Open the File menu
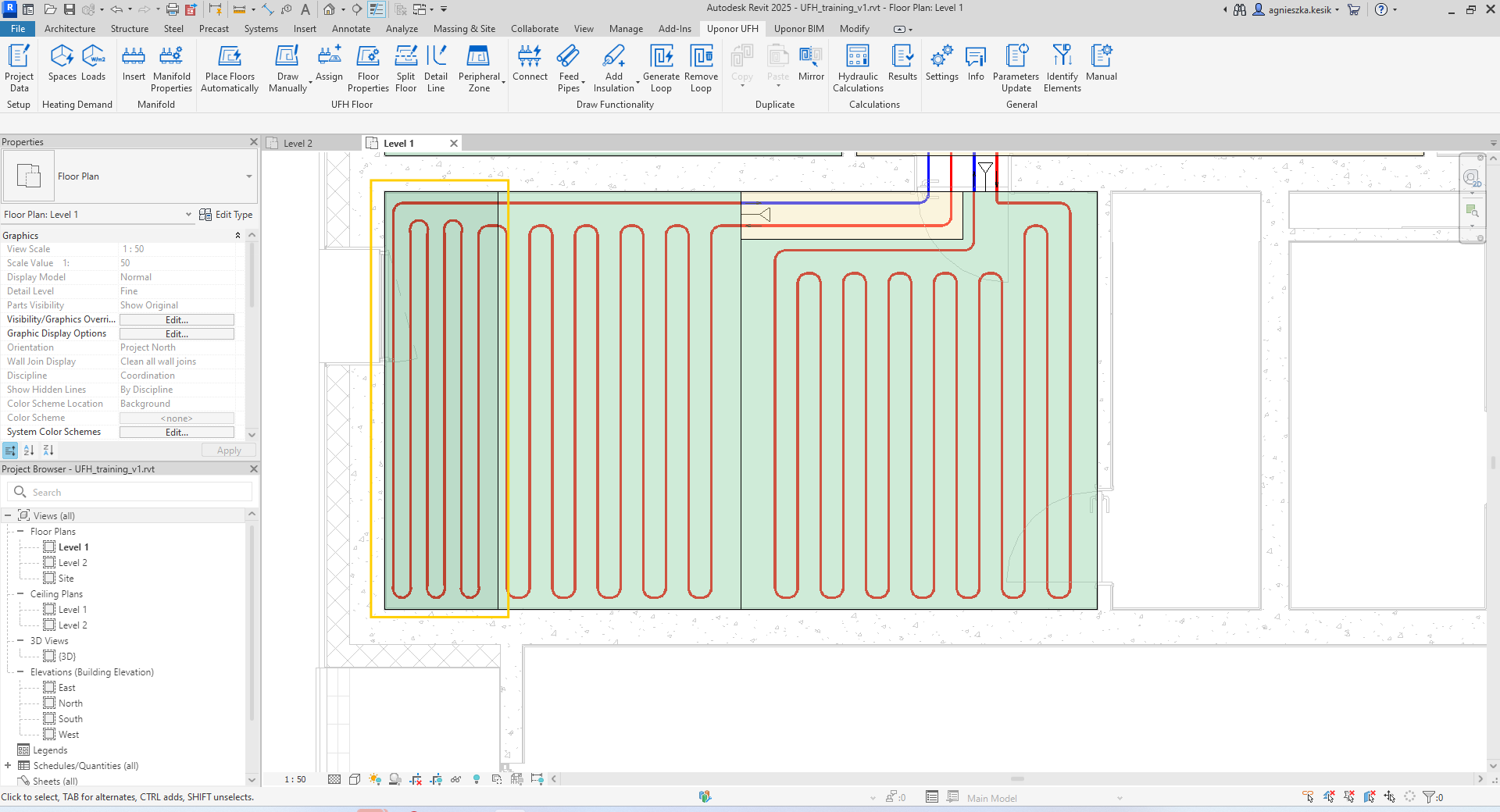 [x=18, y=29]
